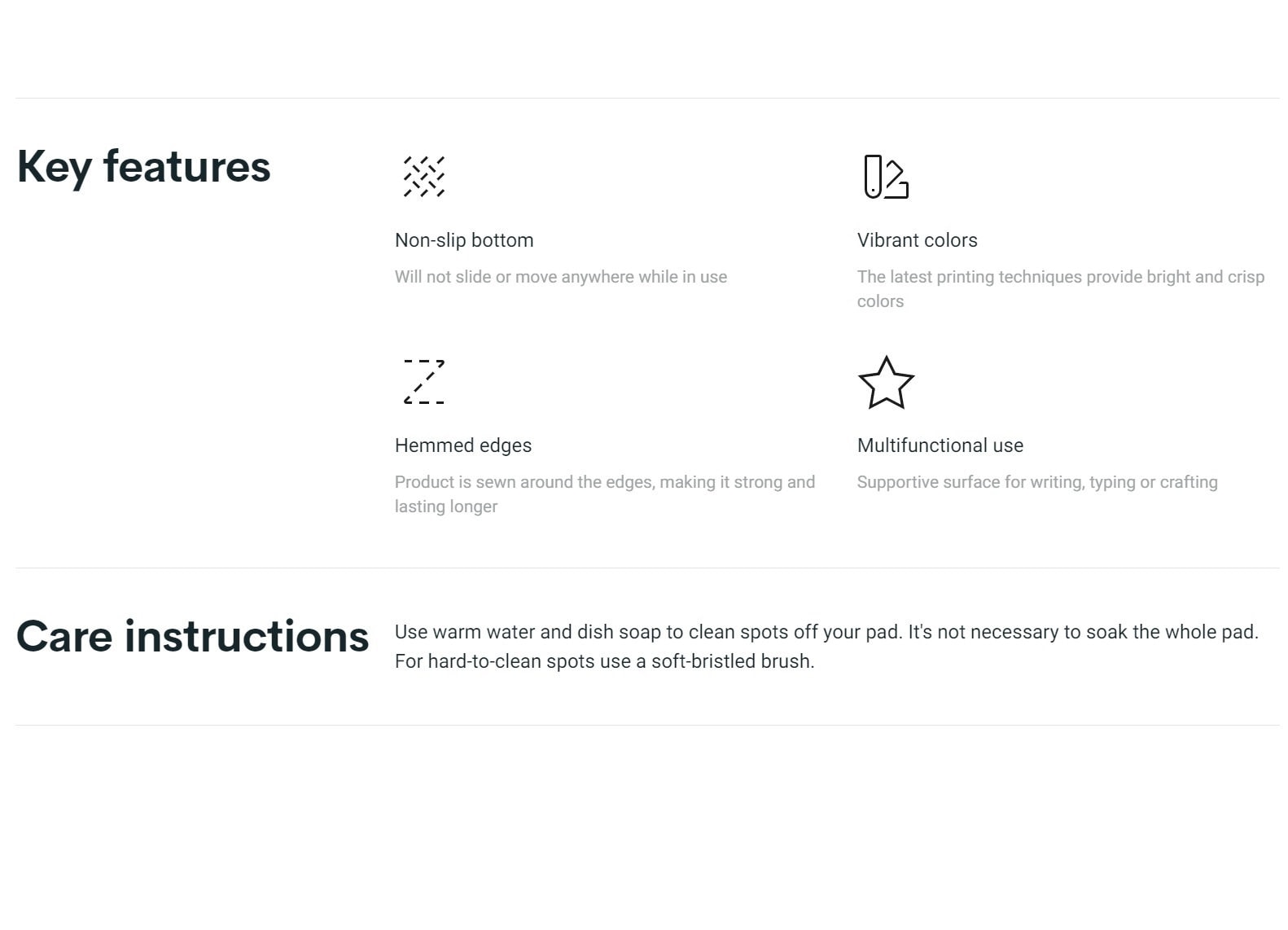This screenshot has width=1288, height=930.
Task: Click the latest printing techniques description
Action: click(x=1061, y=289)
